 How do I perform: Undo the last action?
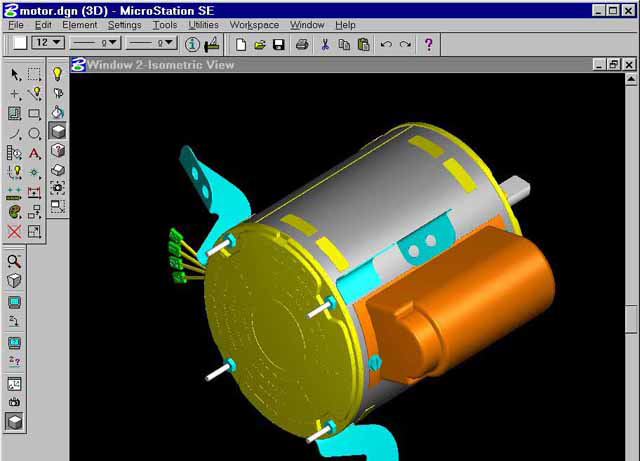pyautogui.click(x=386, y=44)
